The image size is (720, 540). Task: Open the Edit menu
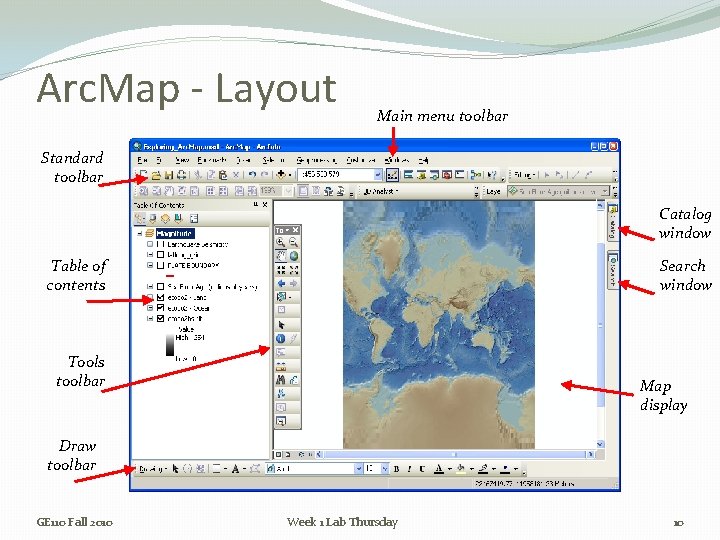tap(159, 160)
